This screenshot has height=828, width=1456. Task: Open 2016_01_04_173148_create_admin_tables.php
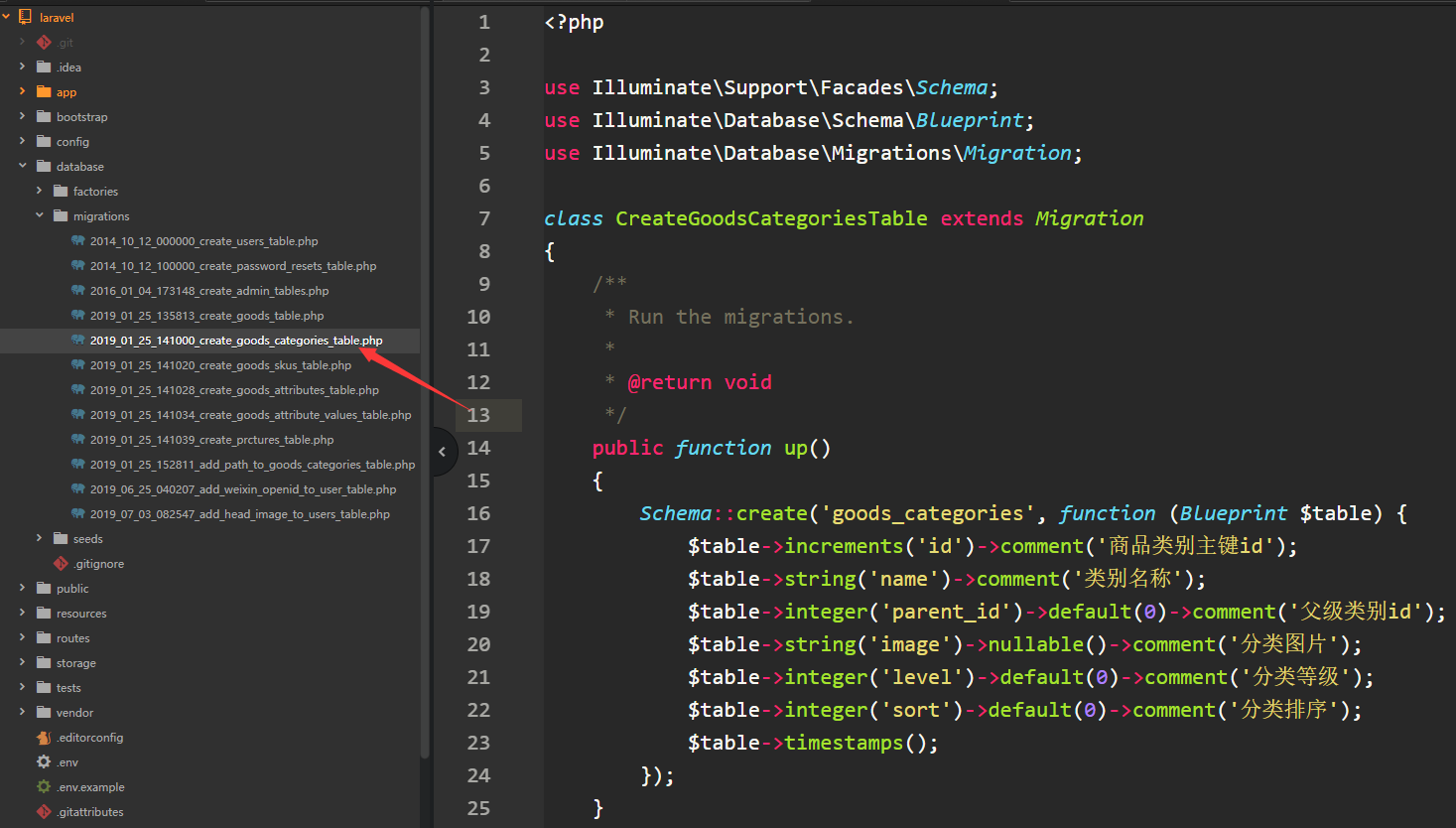(x=209, y=291)
